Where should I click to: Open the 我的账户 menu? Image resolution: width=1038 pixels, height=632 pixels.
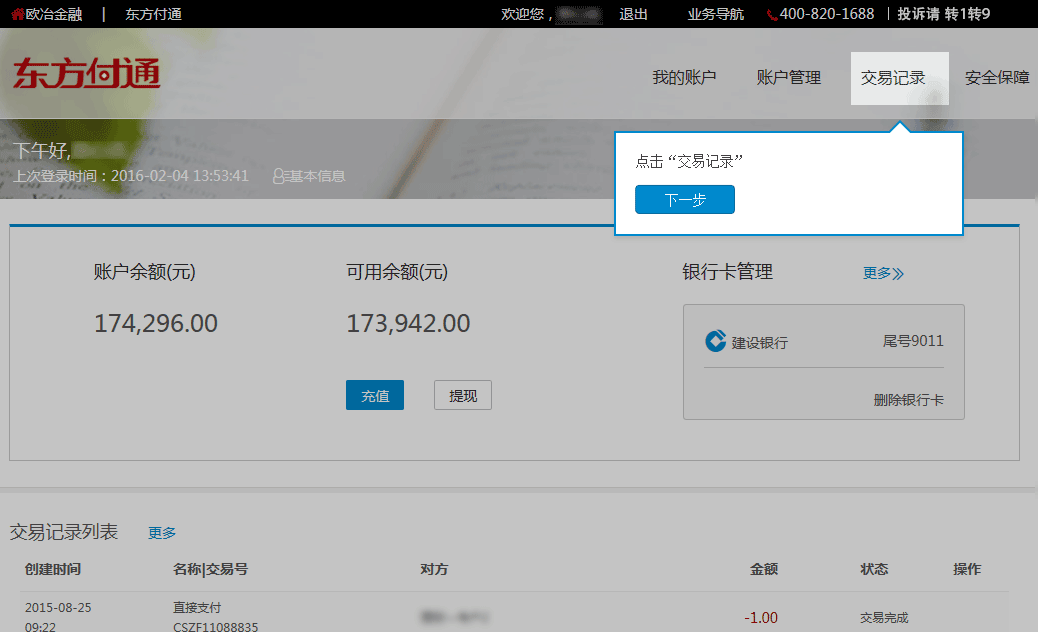coord(684,77)
